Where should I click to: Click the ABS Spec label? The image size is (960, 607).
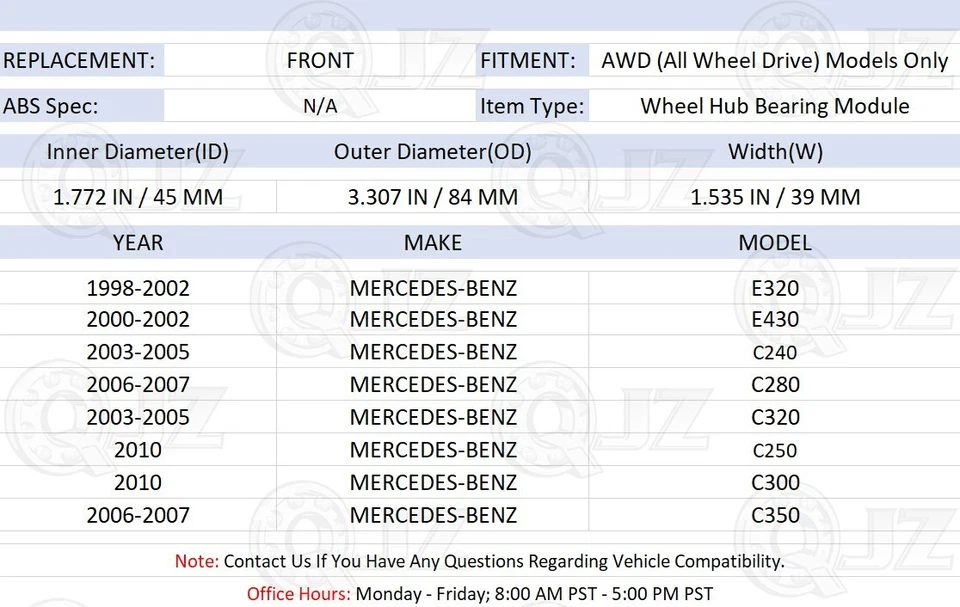[x=51, y=106]
